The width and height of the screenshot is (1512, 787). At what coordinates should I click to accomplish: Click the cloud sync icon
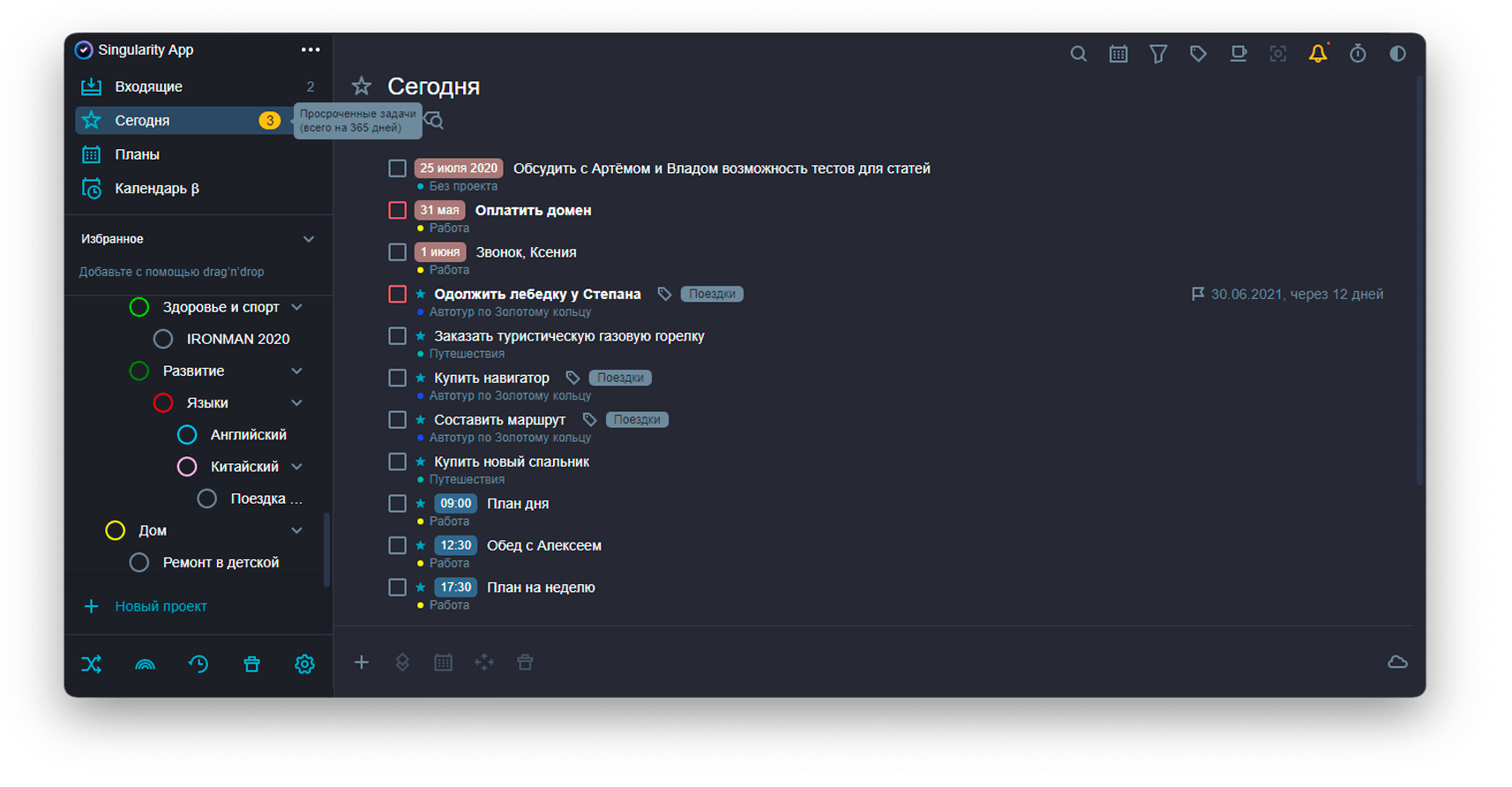coord(1397,662)
